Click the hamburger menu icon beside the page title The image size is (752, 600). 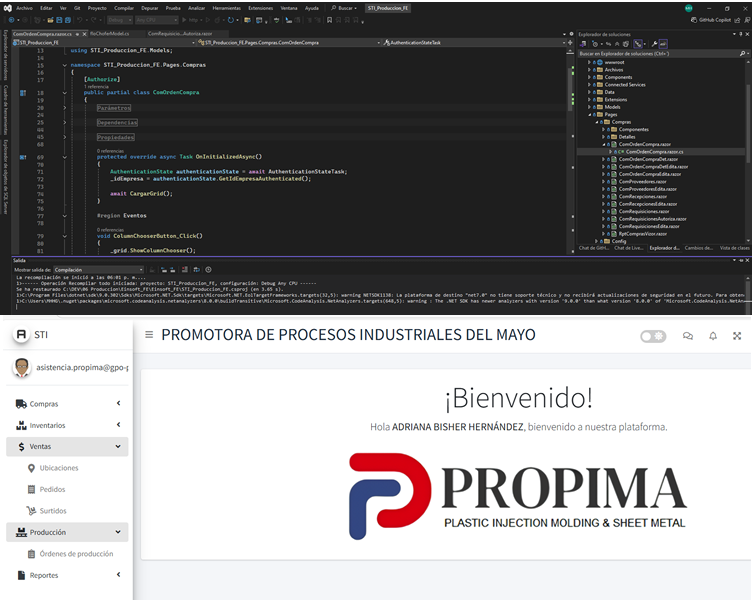click(149, 335)
